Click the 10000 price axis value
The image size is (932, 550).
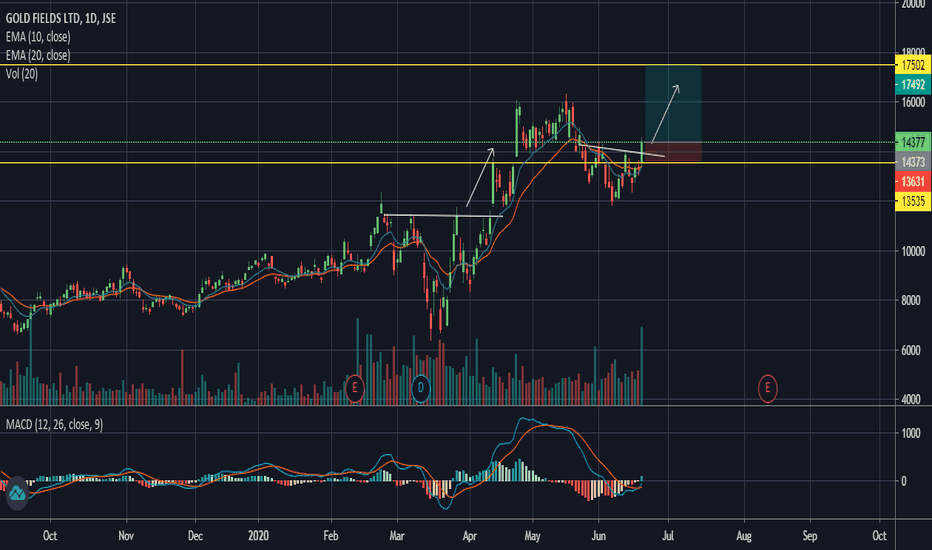(x=913, y=251)
